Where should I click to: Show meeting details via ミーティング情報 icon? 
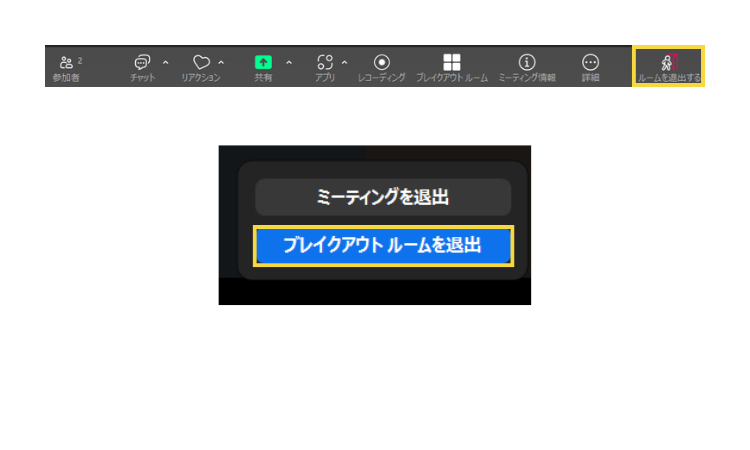coord(527,62)
